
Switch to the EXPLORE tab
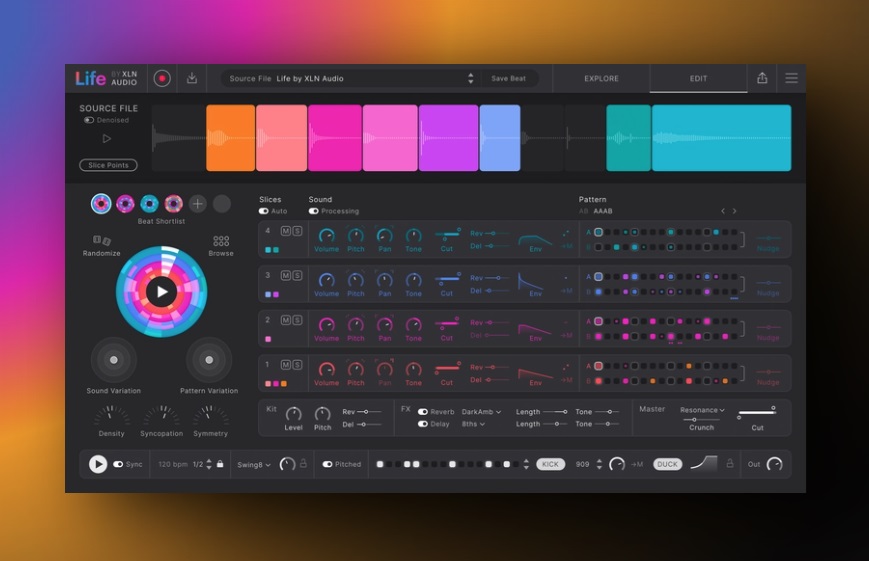pyautogui.click(x=601, y=79)
